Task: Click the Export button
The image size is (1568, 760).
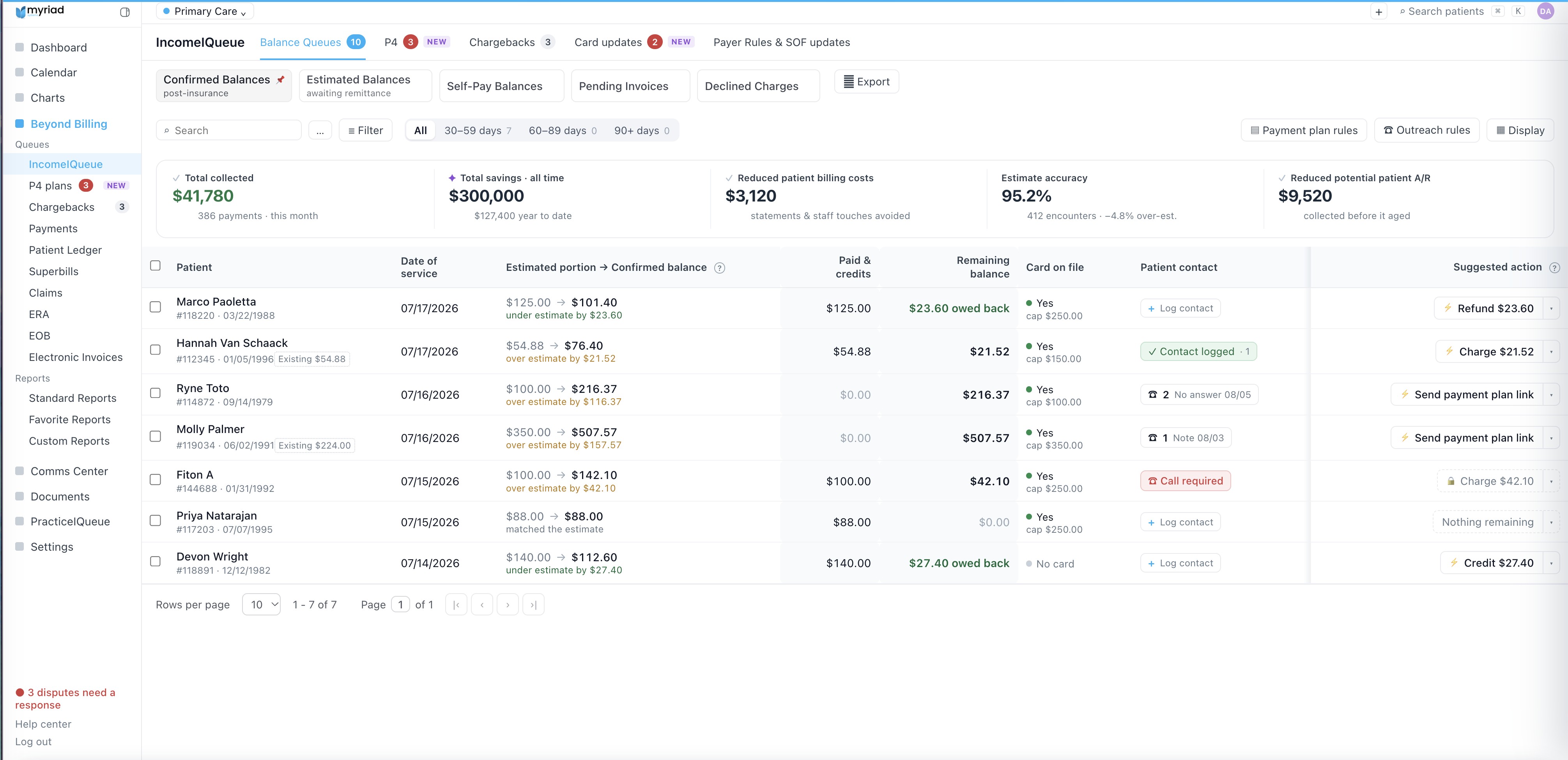Action: click(x=866, y=81)
